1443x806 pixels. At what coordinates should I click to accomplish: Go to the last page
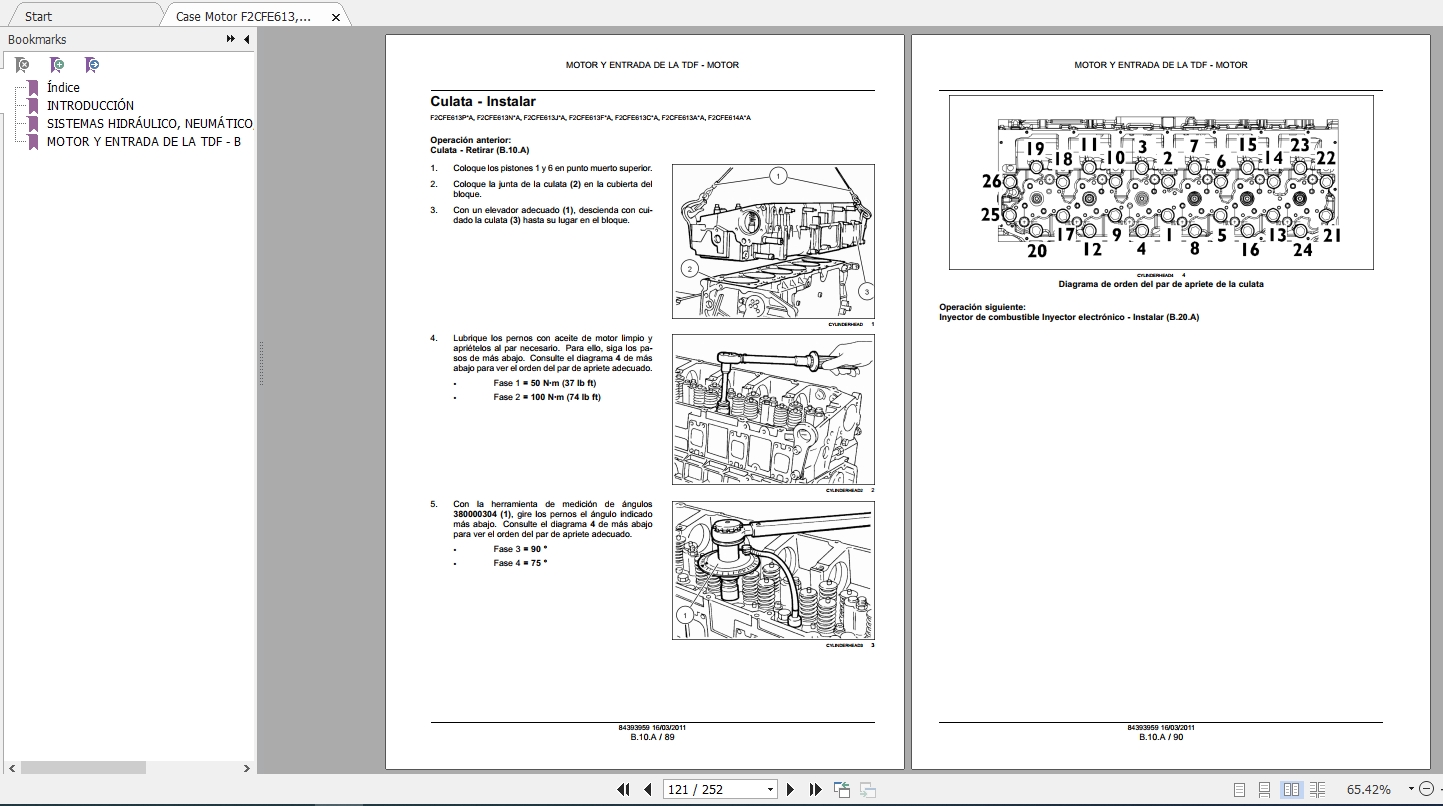click(815, 789)
